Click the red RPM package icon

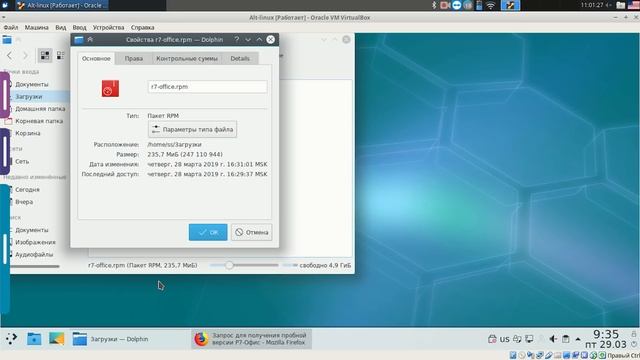click(x=110, y=88)
